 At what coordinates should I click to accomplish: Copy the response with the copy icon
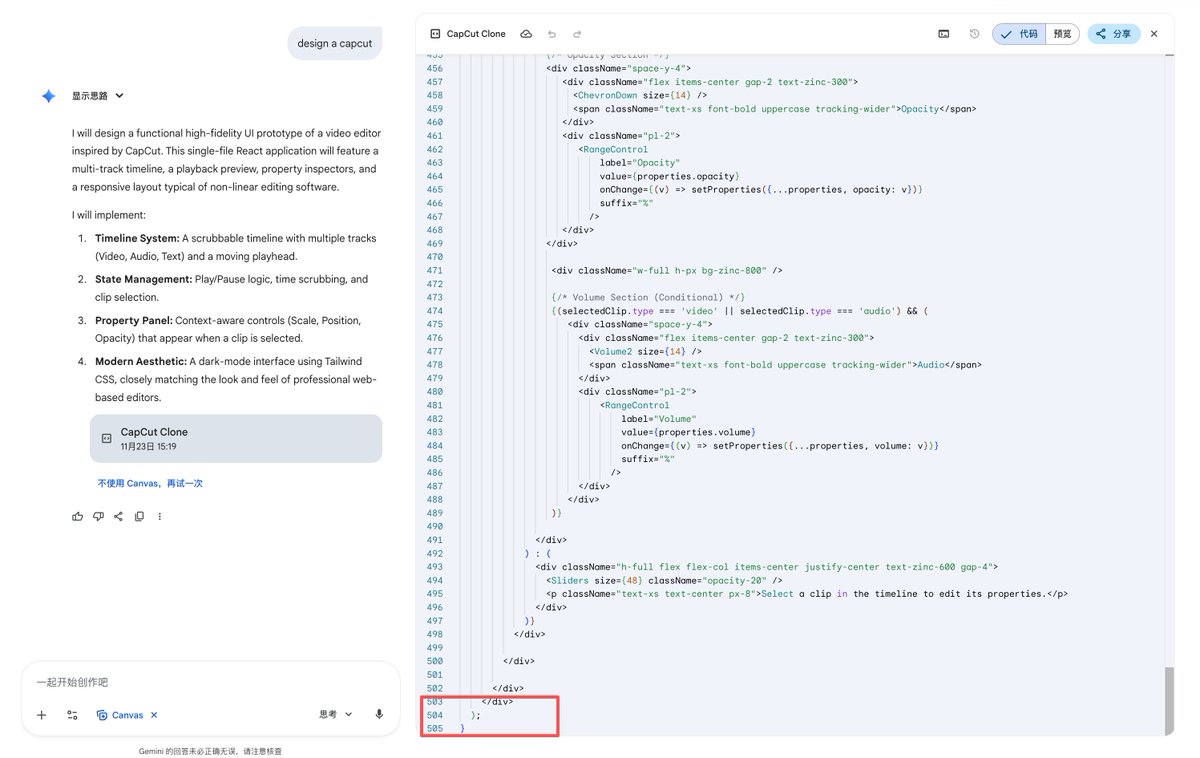139,516
